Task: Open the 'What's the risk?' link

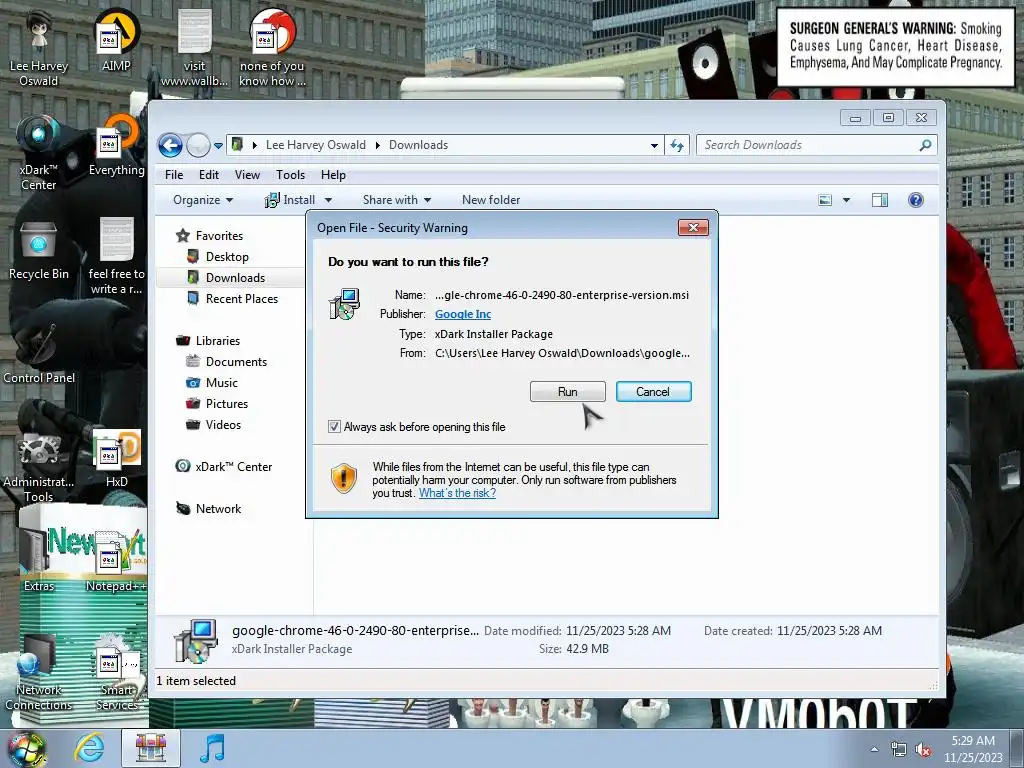Action: [457, 493]
